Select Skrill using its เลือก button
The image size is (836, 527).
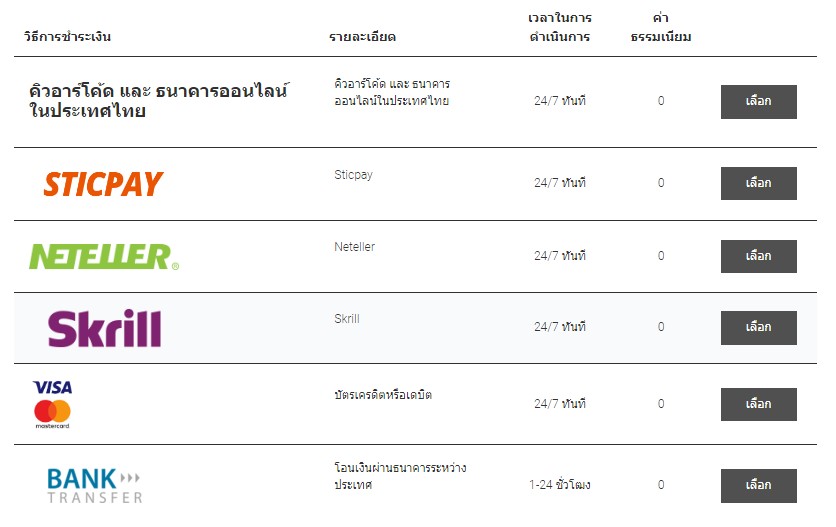758,327
